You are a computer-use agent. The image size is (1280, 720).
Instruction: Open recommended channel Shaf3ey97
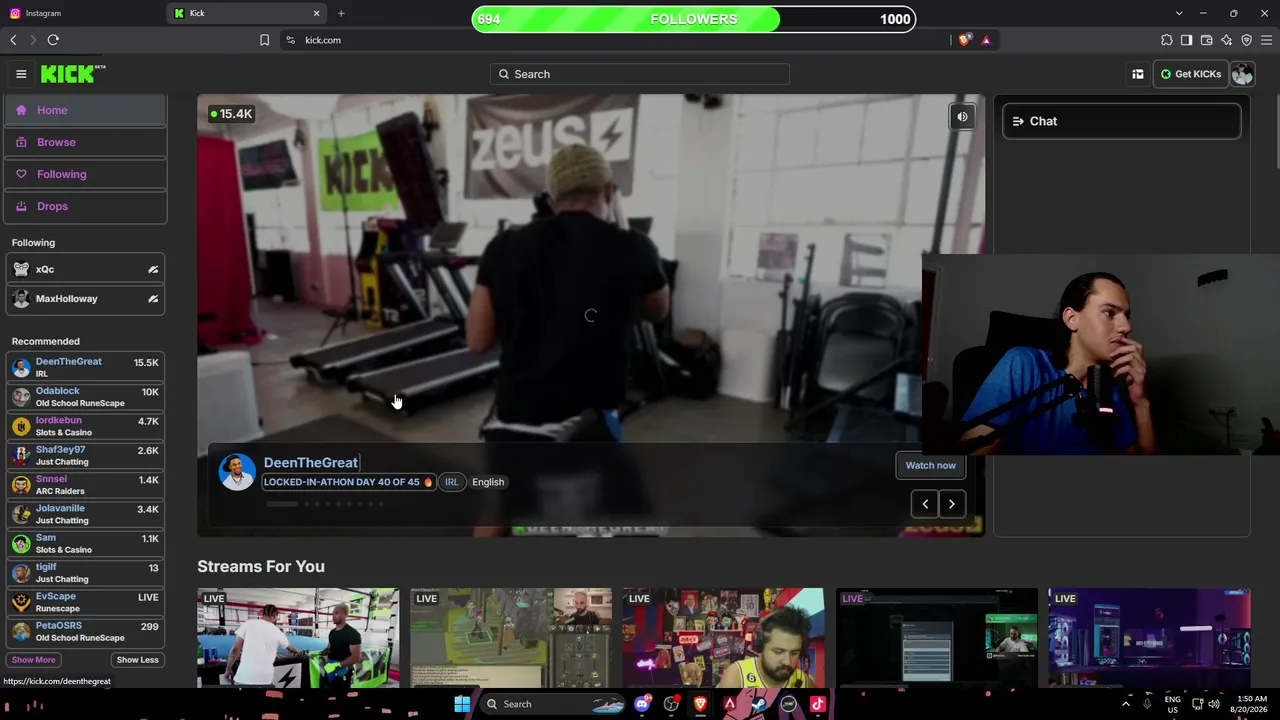tap(86, 455)
